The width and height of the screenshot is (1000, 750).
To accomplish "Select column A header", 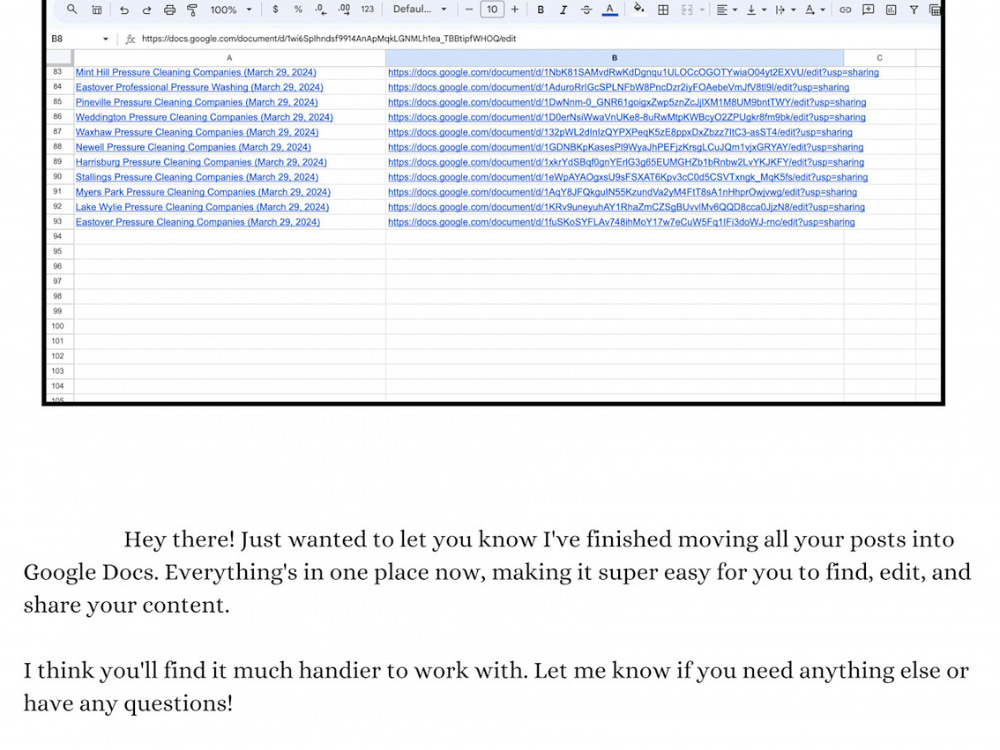I will click(229, 57).
